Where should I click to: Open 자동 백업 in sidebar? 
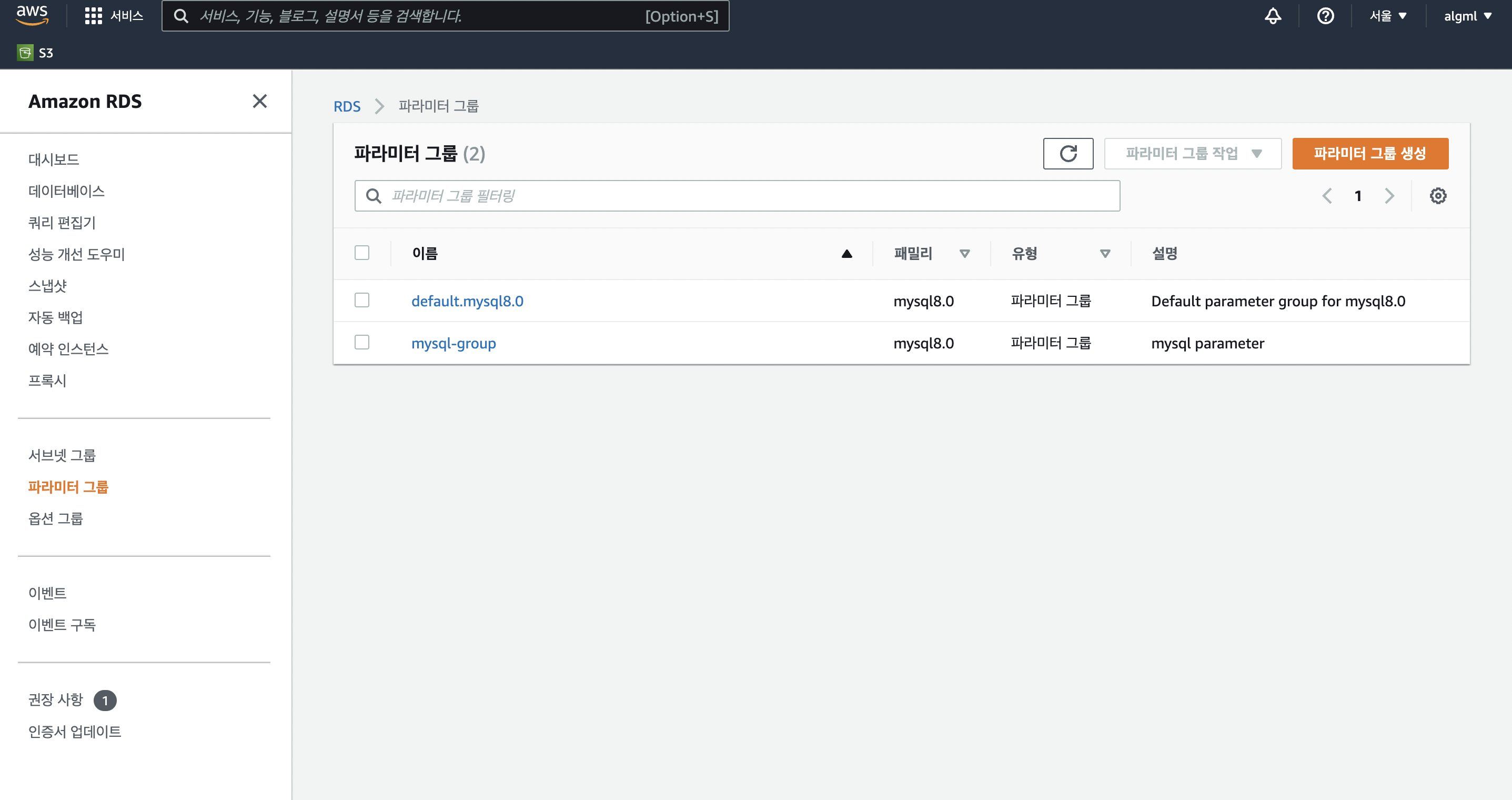coord(56,317)
